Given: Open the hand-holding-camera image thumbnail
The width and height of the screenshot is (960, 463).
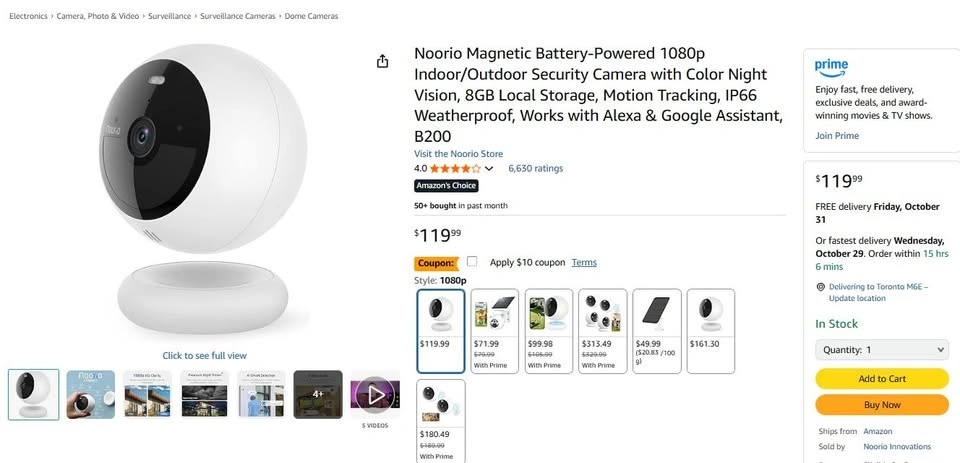Looking at the screenshot, I should (x=91, y=394).
